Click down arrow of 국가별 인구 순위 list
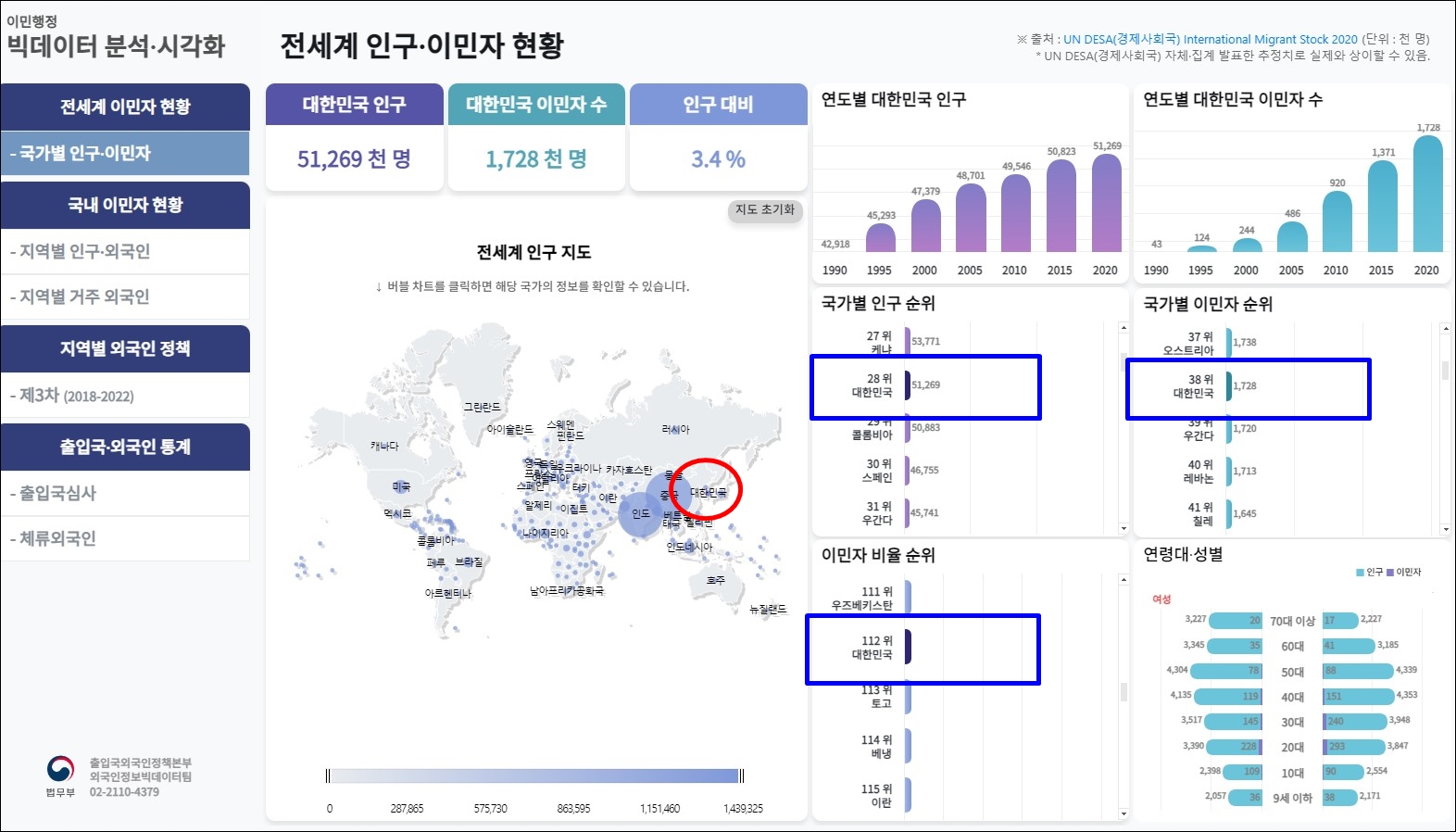The image size is (1456, 832). click(x=1123, y=528)
